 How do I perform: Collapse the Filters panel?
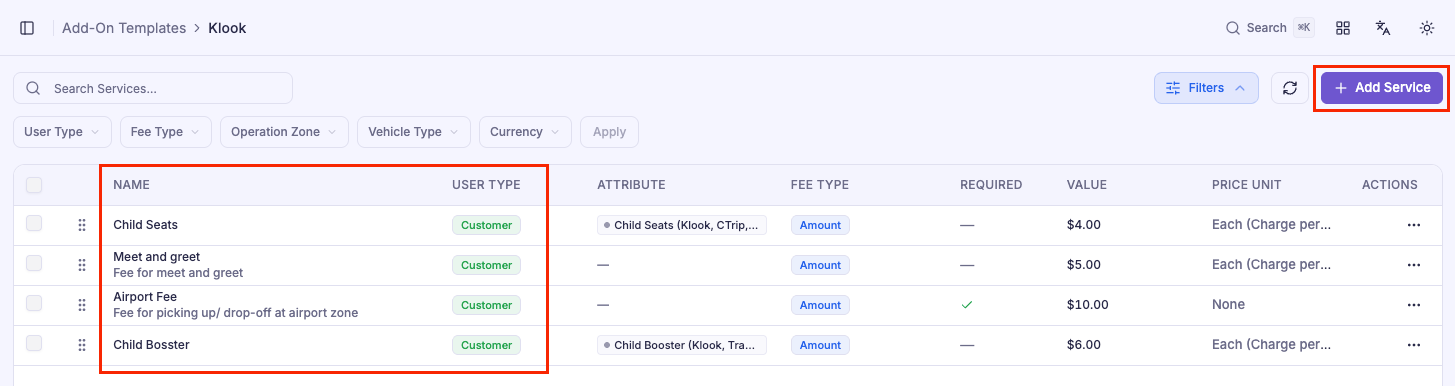point(1206,88)
